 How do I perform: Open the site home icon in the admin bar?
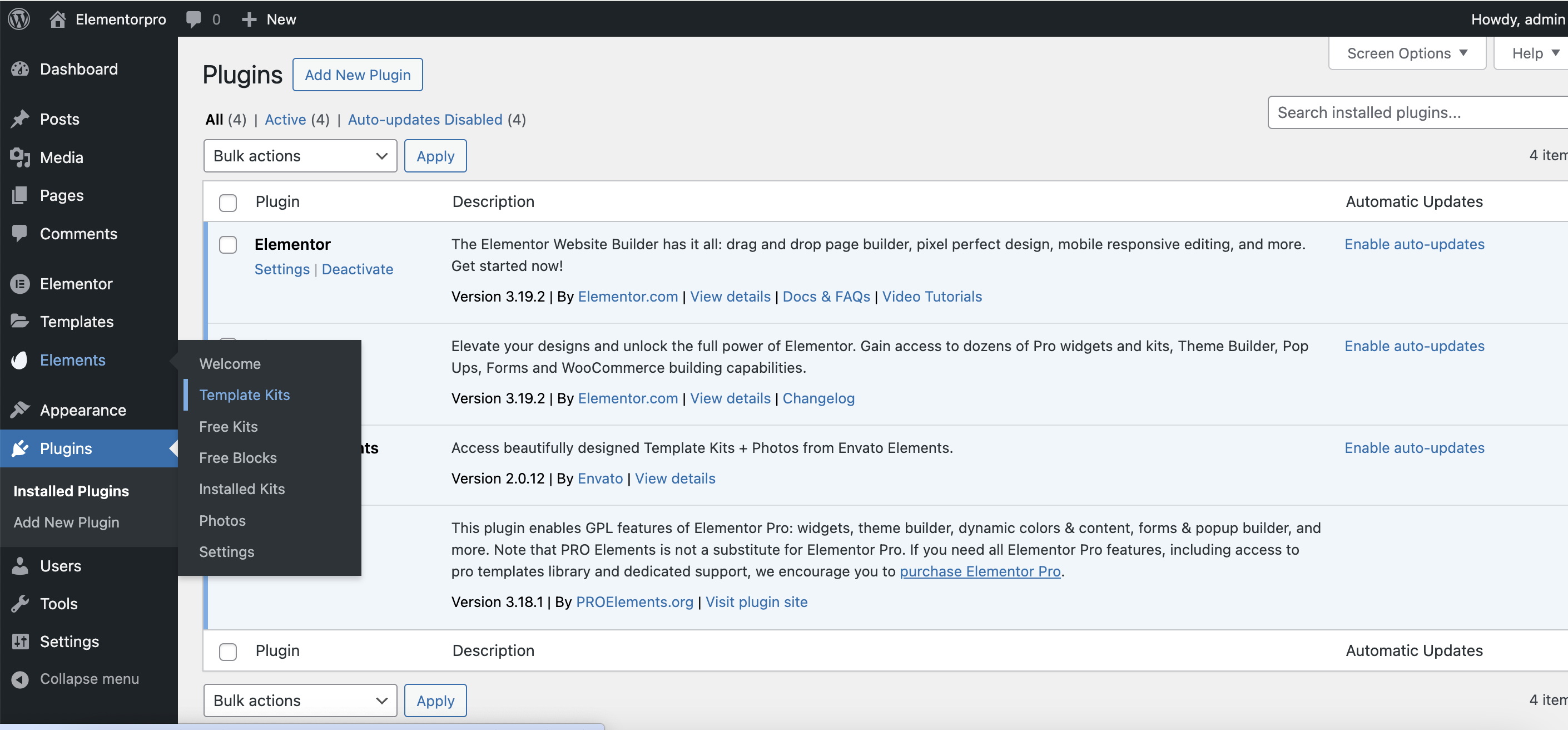pos(58,19)
